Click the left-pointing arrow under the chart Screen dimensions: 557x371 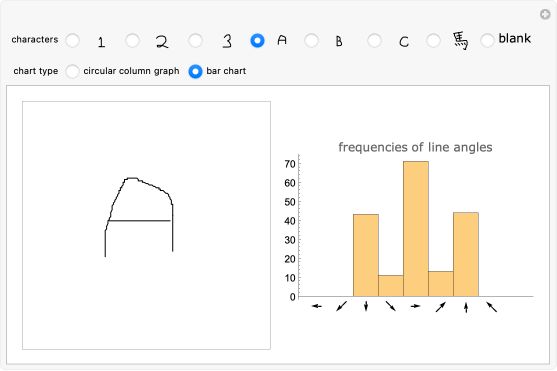tap(317, 306)
